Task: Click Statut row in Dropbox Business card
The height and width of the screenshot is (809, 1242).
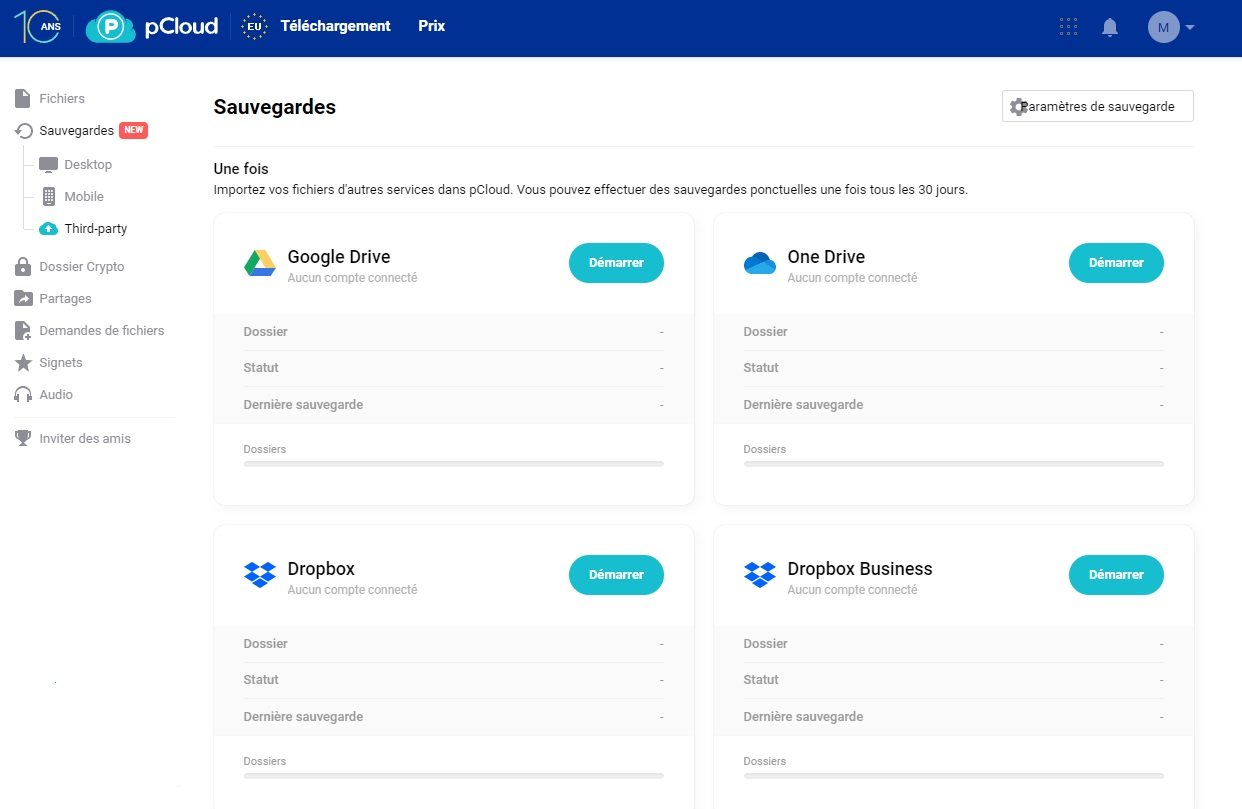Action: click(x=954, y=680)
